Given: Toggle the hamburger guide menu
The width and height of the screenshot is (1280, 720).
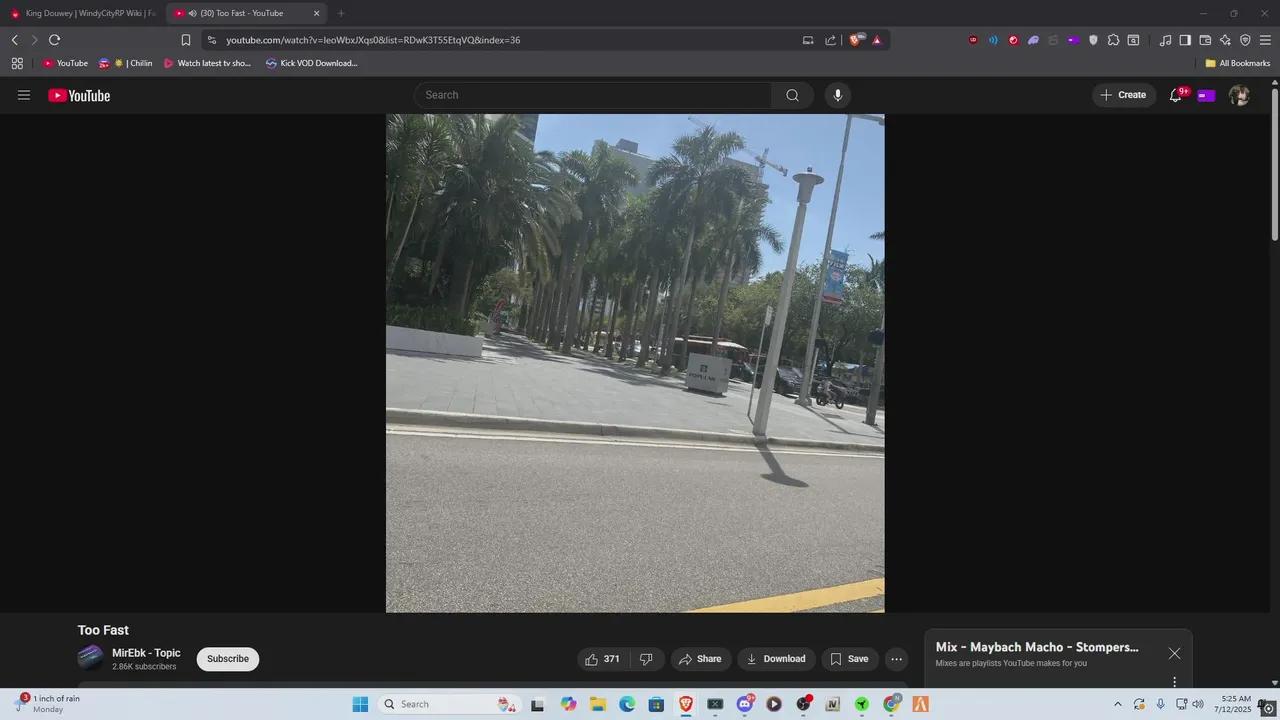Looking at the screenshot, I should tap(24, 95).
